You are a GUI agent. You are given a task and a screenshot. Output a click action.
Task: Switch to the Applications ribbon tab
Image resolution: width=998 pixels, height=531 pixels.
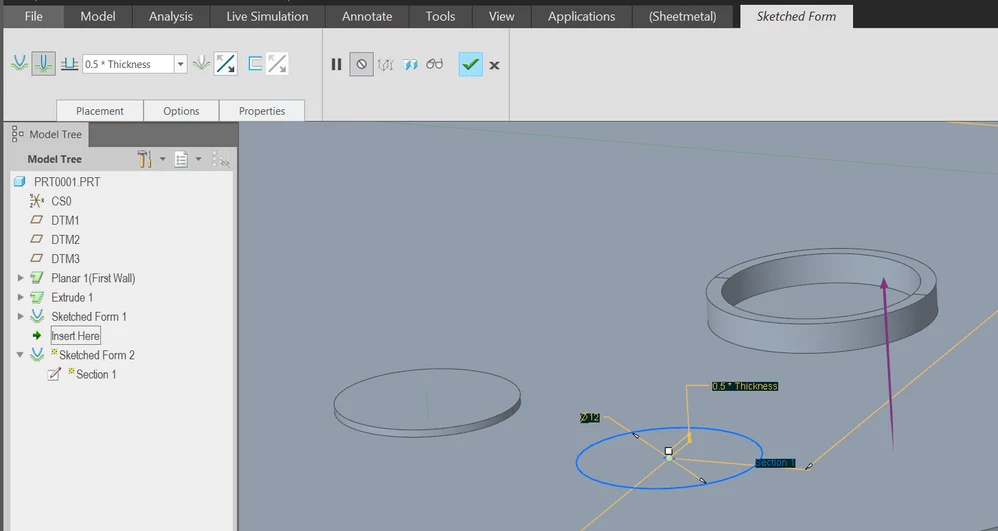[582, 17]
